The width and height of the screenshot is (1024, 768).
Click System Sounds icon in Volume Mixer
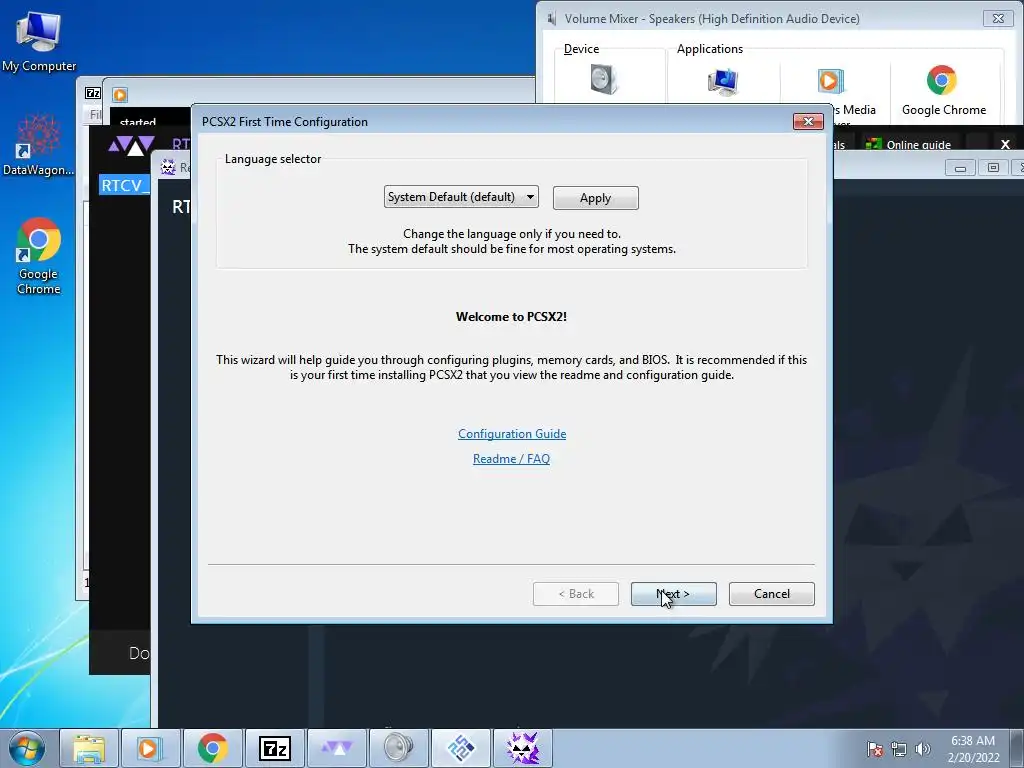723,82
